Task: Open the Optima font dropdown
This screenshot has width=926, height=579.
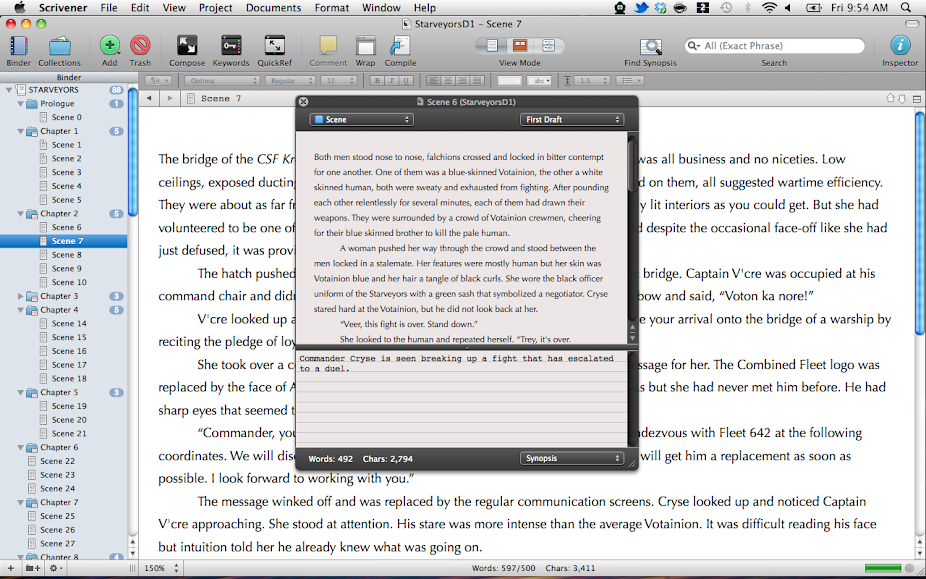Action: pos(222,81)
